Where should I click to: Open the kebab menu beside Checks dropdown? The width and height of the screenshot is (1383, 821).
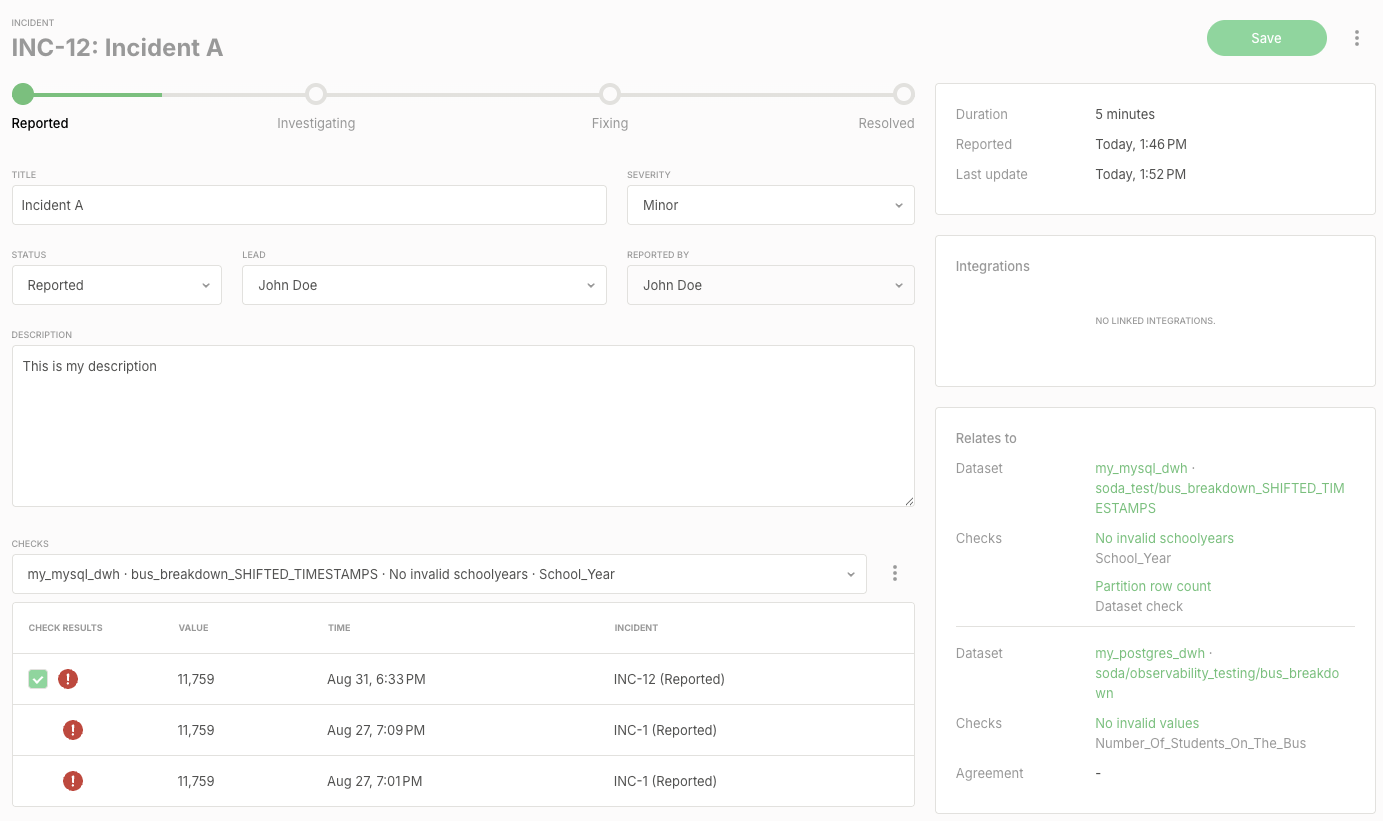tap(895, 573)
